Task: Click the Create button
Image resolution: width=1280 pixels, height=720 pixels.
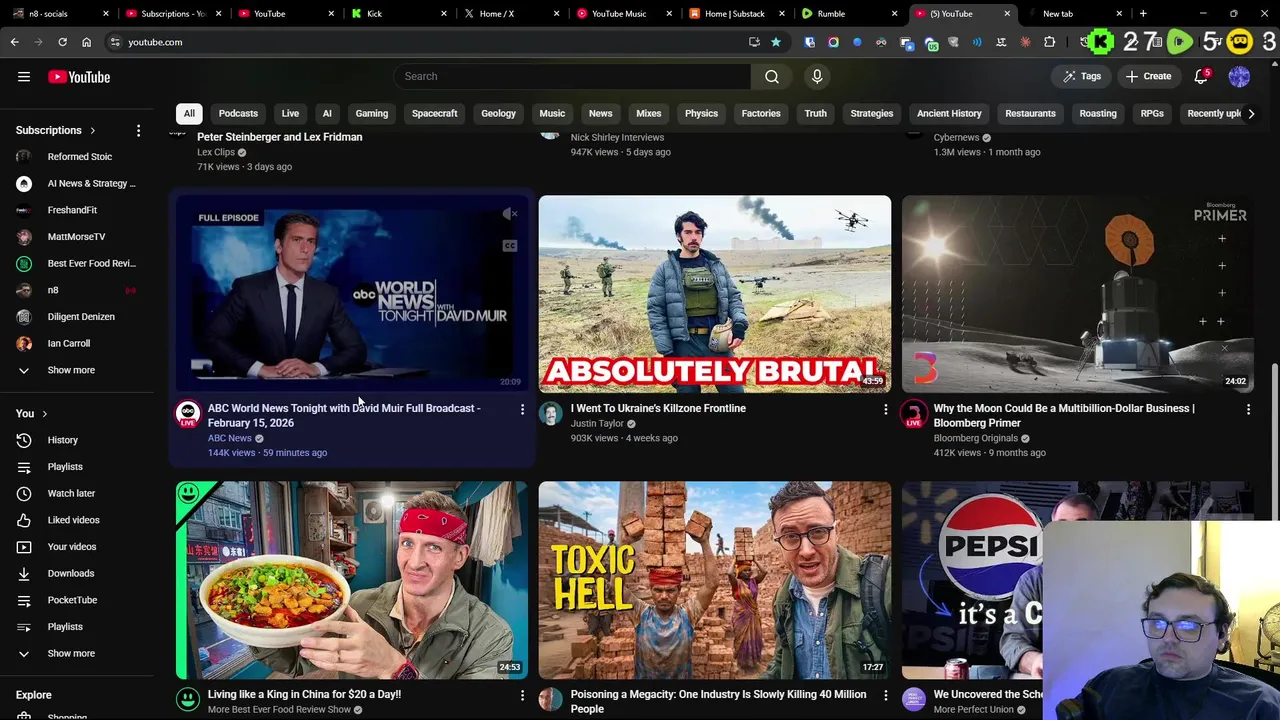Action: click(1147, 77)
